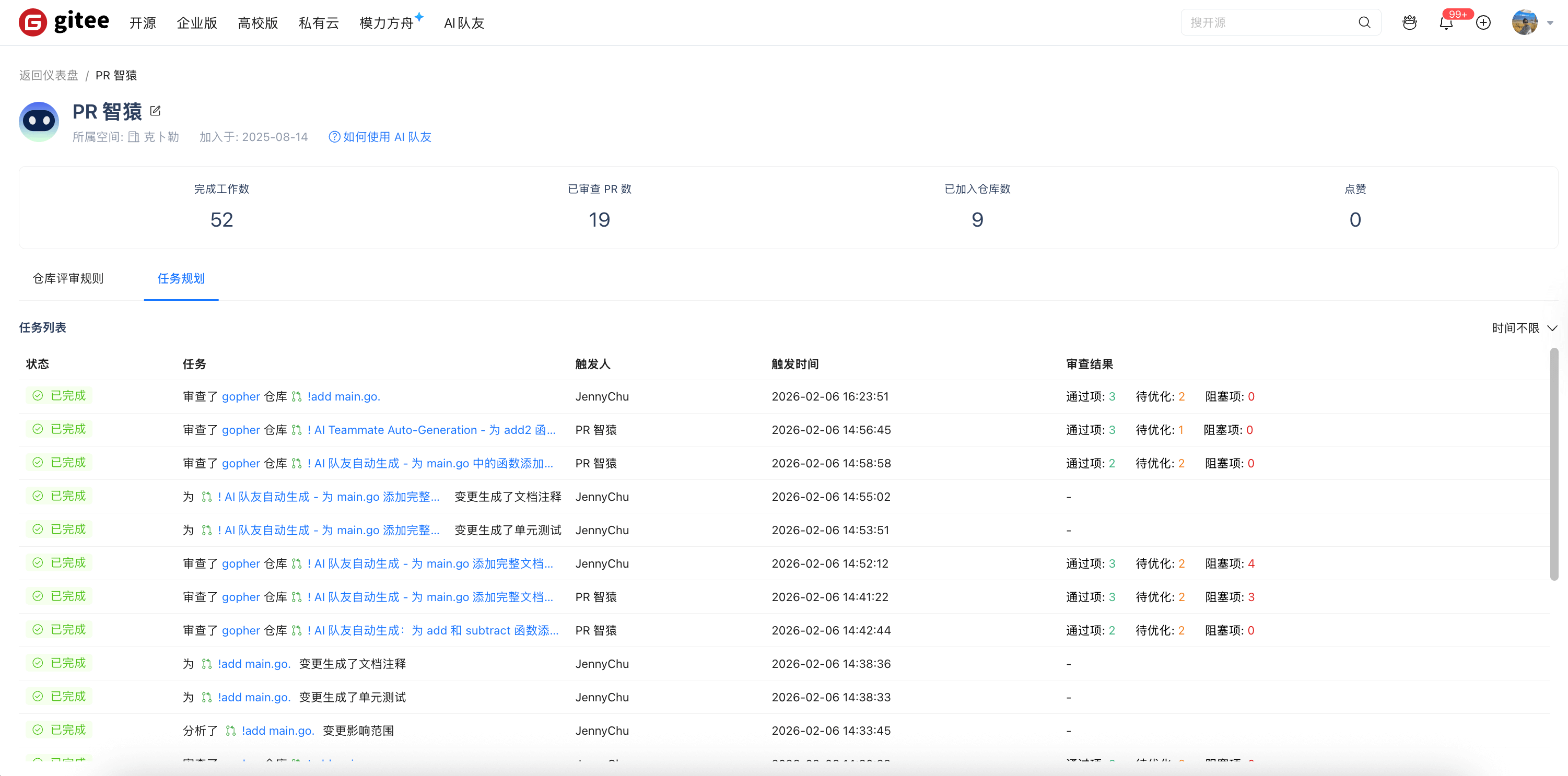Click PR icon in 14:33:45 row
The width and height of the screenshot is (1568, 776).
tap(230, 732)
